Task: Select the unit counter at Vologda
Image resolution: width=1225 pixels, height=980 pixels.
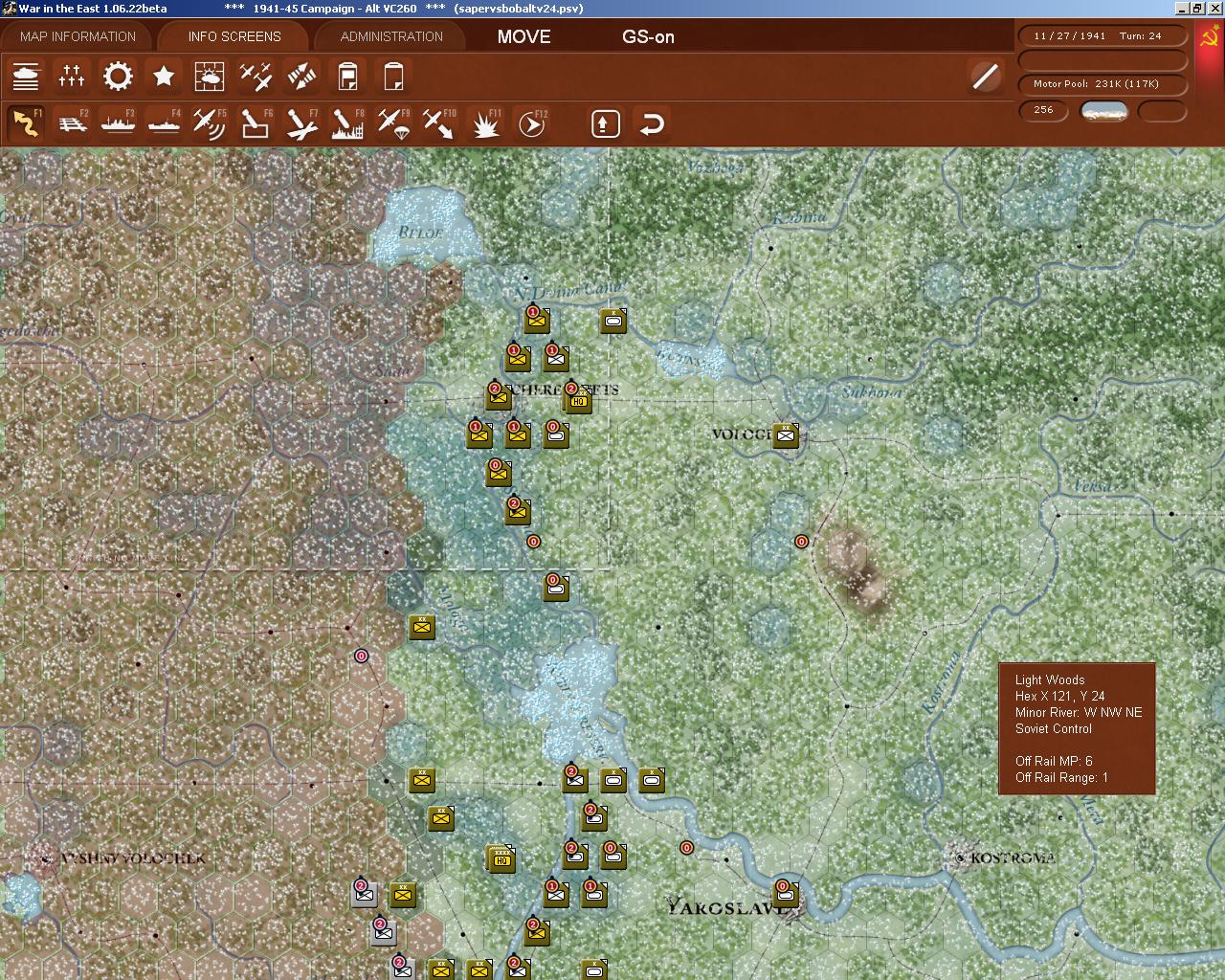Action: coord(786,435)
